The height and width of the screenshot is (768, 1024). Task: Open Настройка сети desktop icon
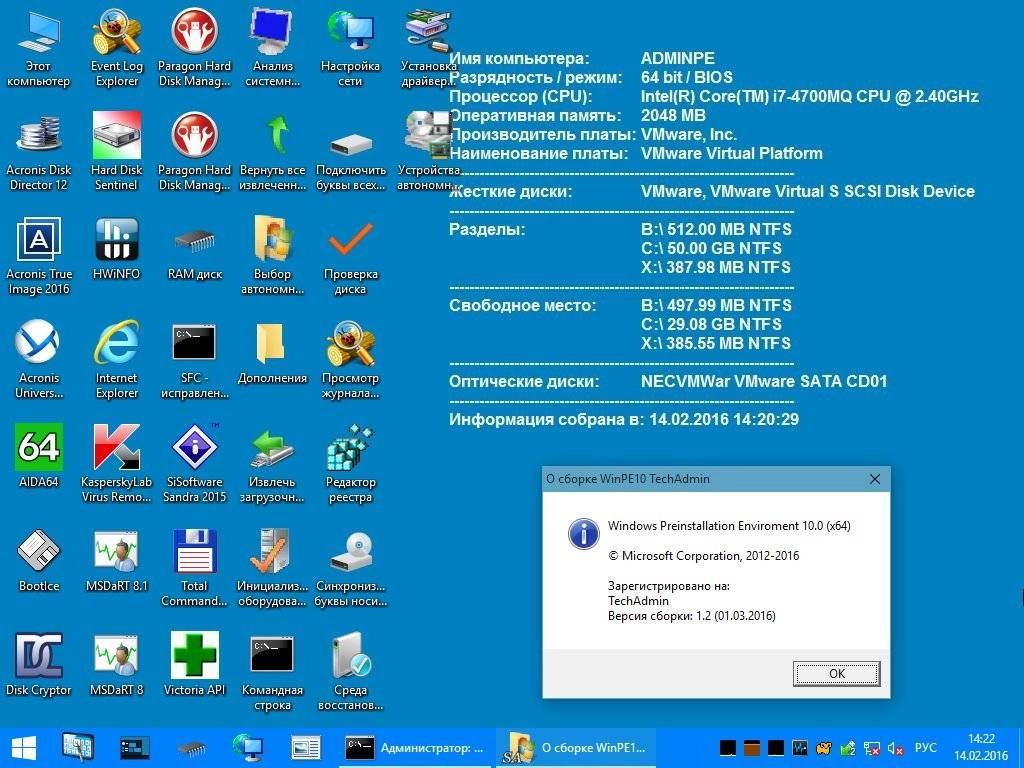351,48
